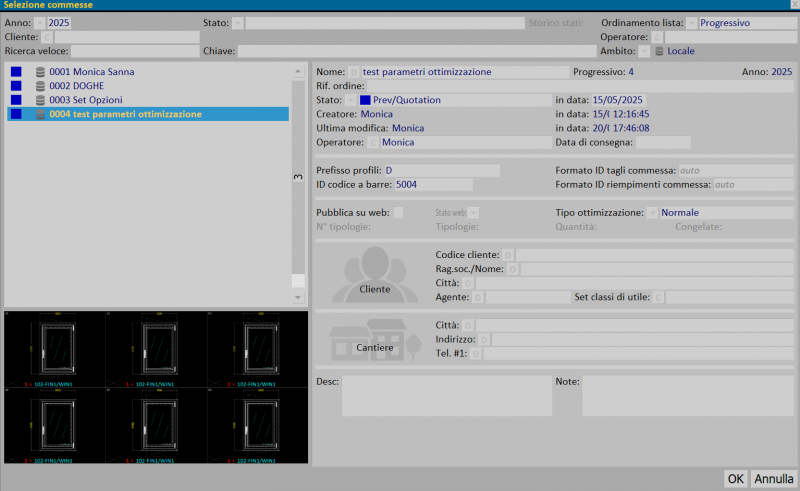Toggle the Pubblica su web checkbox
The width and height of the screenshot is (800, 491).
click(398, 213)
